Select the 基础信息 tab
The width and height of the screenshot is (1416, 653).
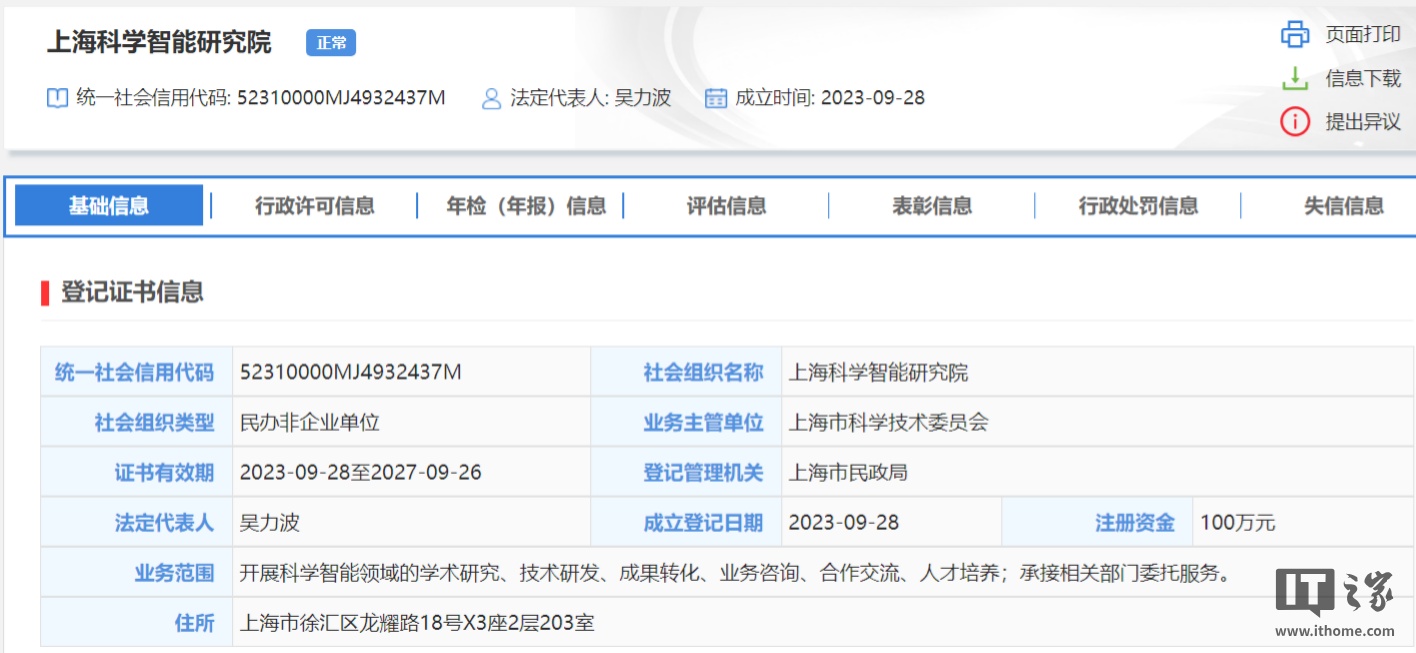pos(109,205)
